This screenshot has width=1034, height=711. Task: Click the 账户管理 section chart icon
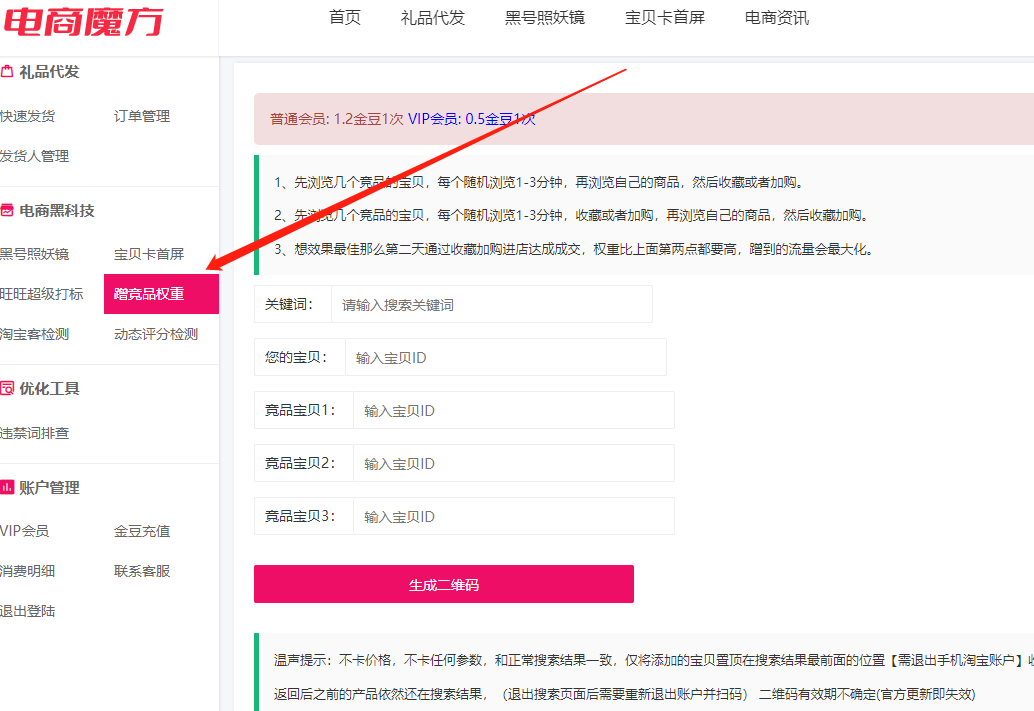point(7,487)
